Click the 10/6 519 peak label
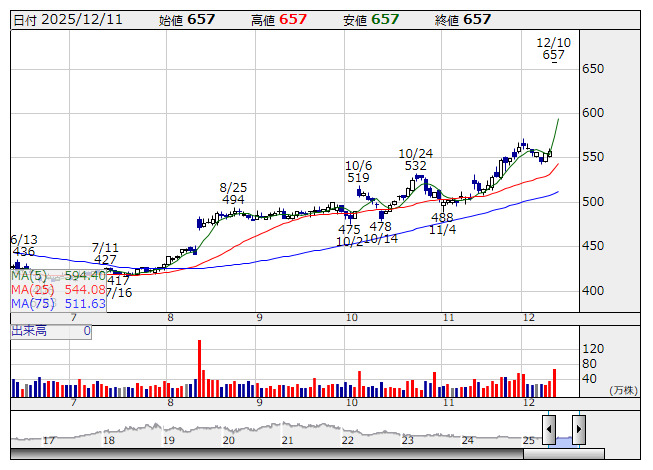The width and height of the screenshot is (653, 470). coord(359,172)
